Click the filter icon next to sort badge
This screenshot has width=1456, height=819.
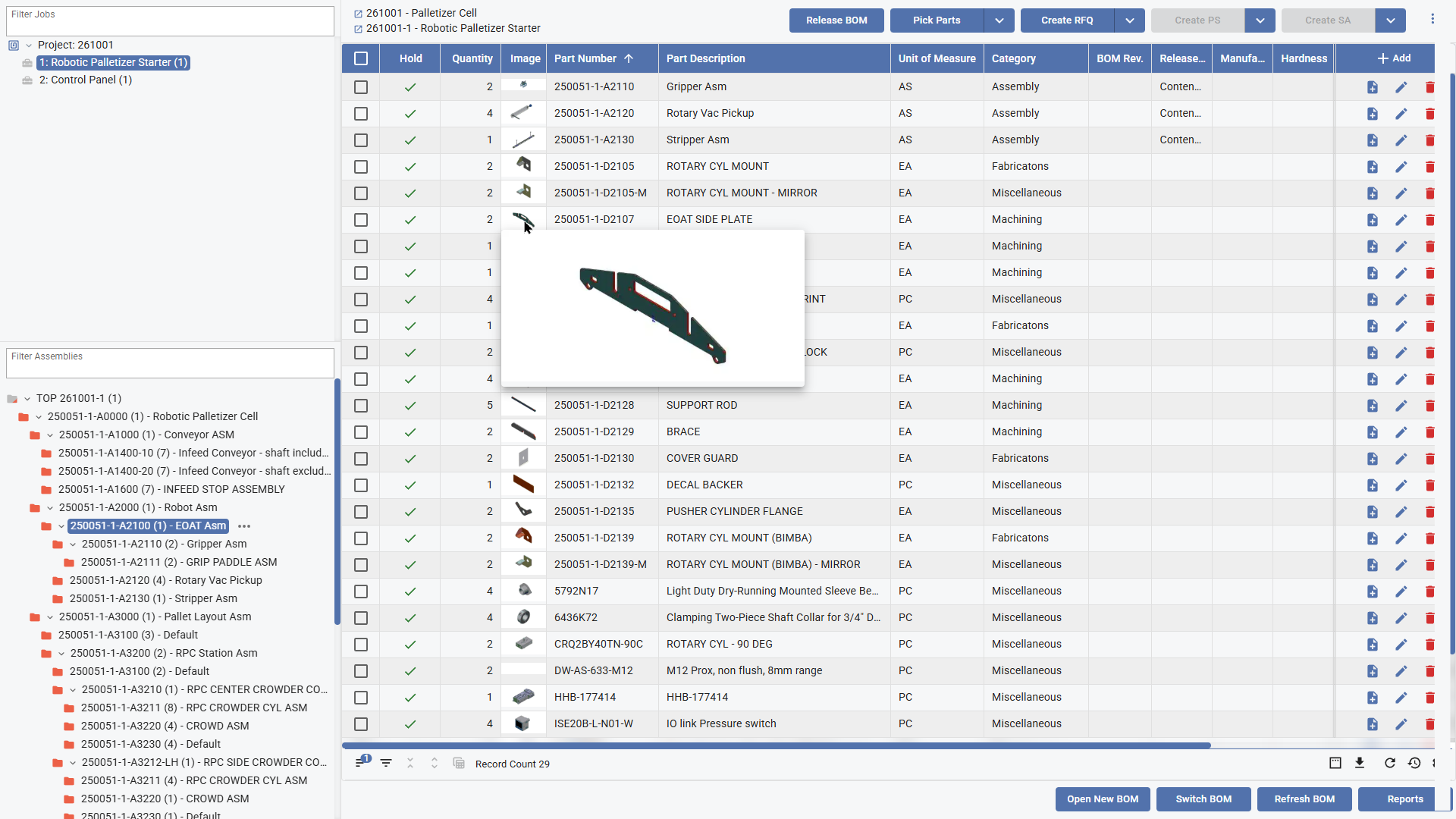coord(386,763)
